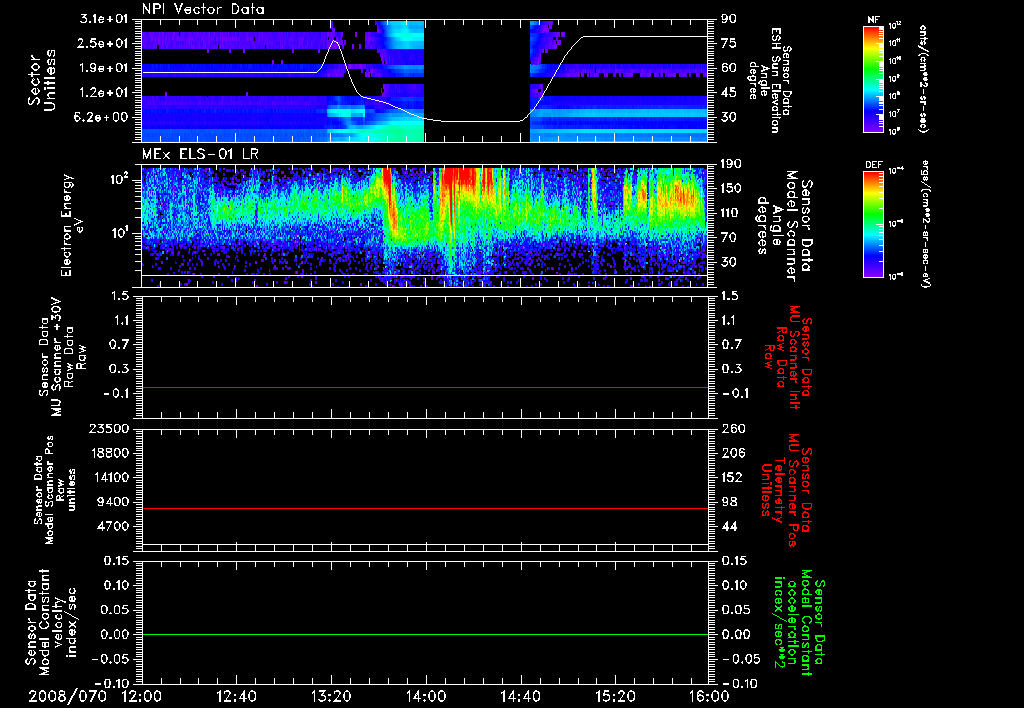
Task: Click the '14100' scanner position tick
Action: pyautogui.click(x=108, y=477)
